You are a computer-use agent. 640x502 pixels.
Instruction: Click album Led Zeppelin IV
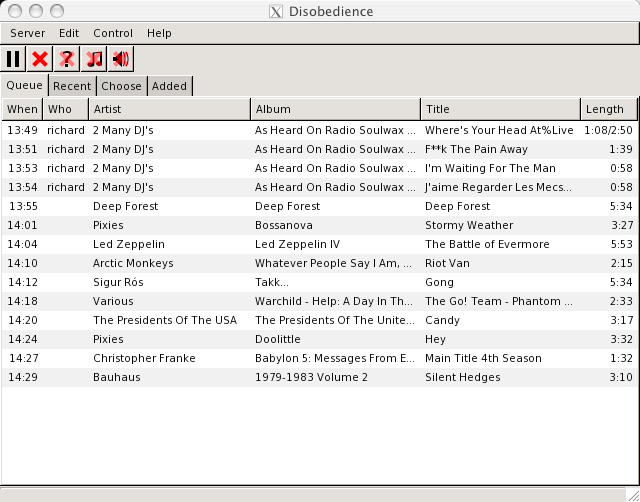pyautogui.click(x=297, y=244)
